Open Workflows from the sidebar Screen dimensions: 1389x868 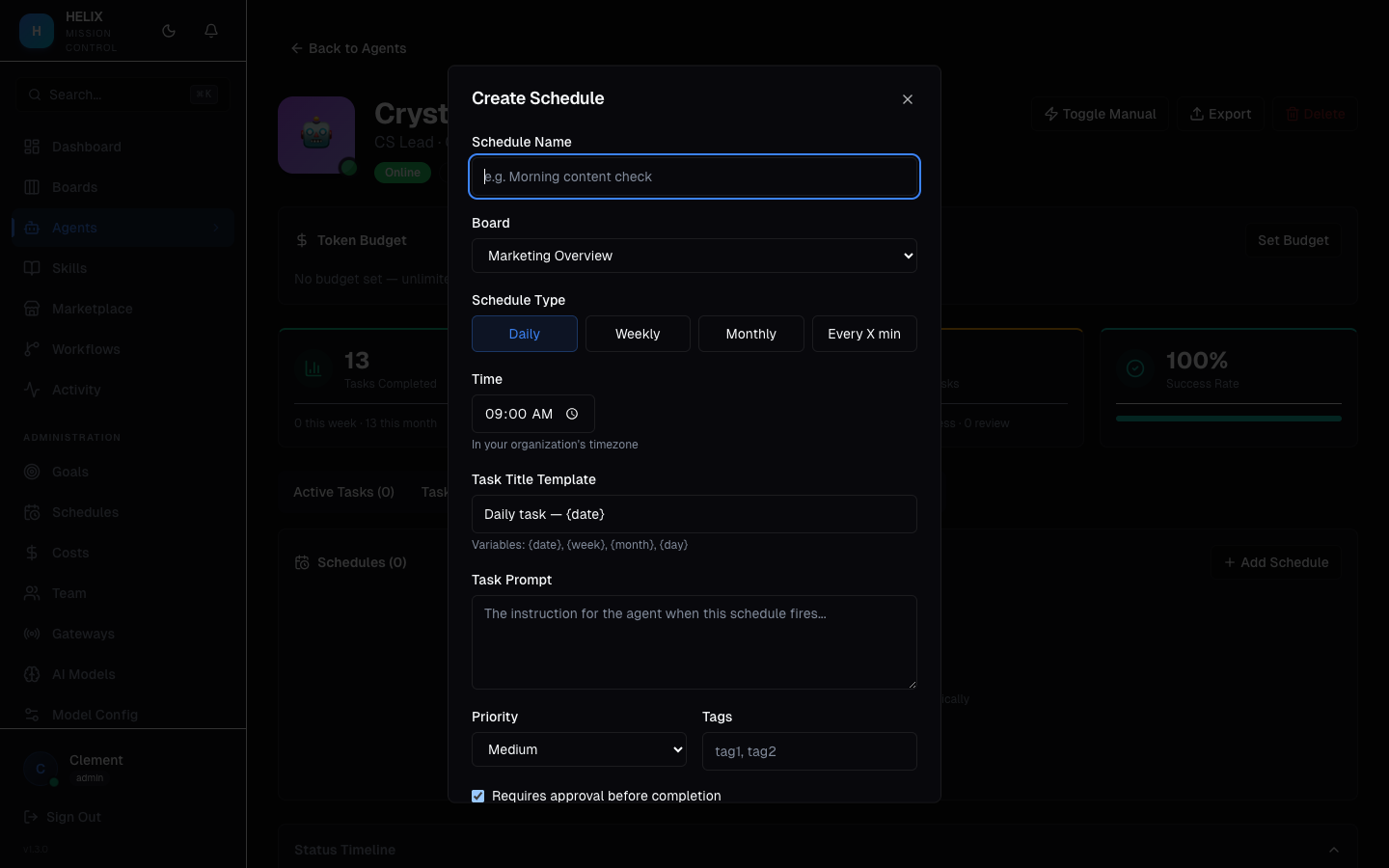tap(123, 349)
